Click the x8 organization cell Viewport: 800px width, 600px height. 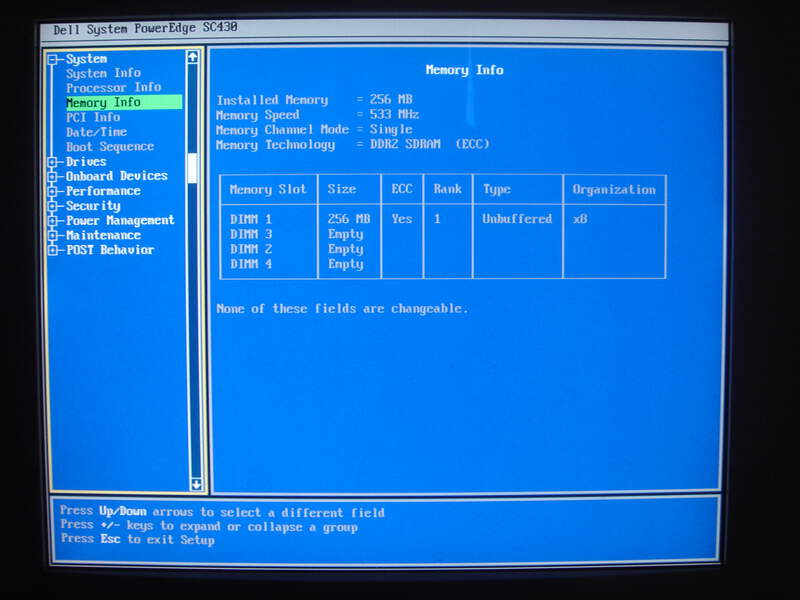coord(580,219)
